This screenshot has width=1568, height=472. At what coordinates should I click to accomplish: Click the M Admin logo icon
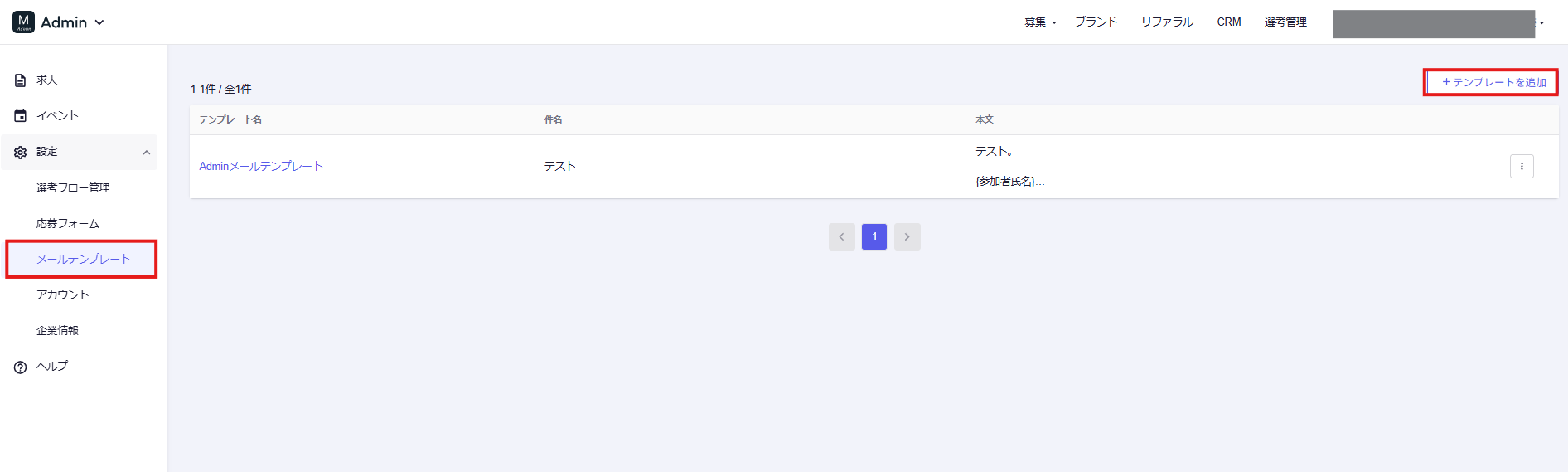[x=23, y=22]
